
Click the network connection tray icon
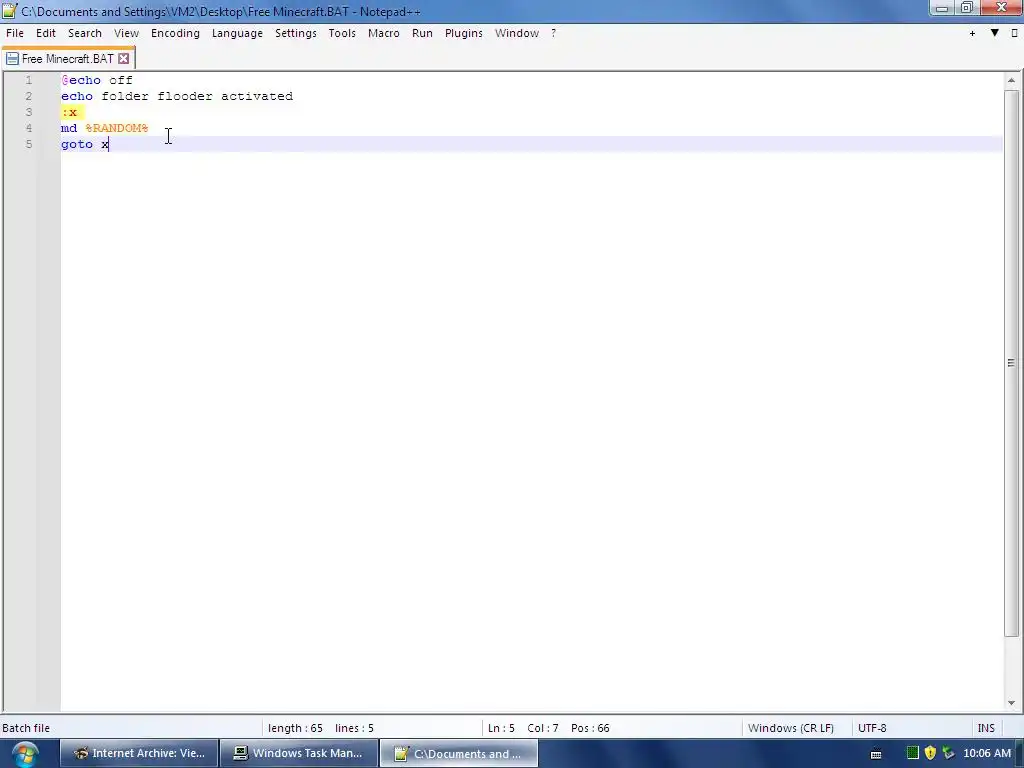point(948,753)
